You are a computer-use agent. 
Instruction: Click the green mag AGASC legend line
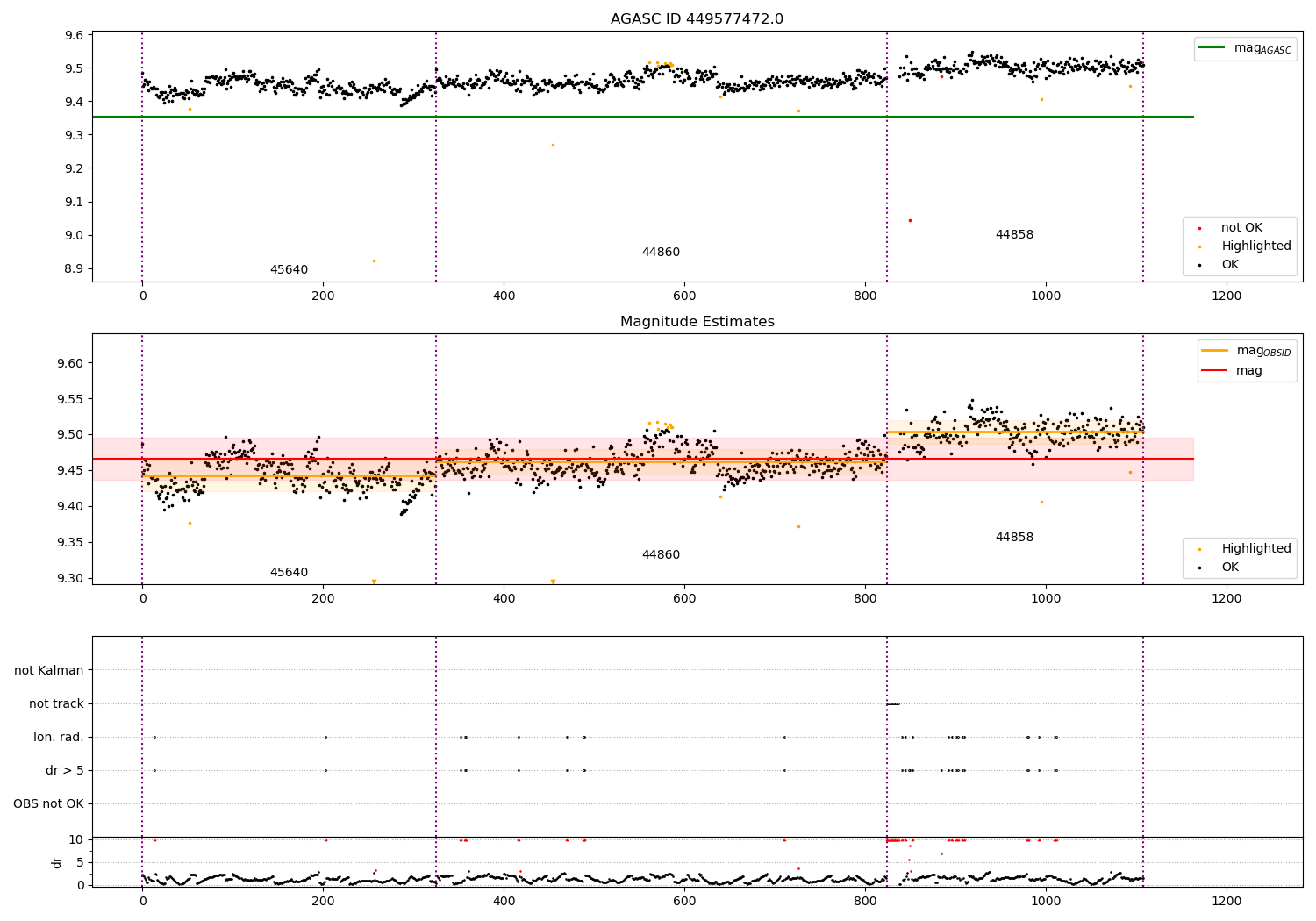[x=1212, y=48]
